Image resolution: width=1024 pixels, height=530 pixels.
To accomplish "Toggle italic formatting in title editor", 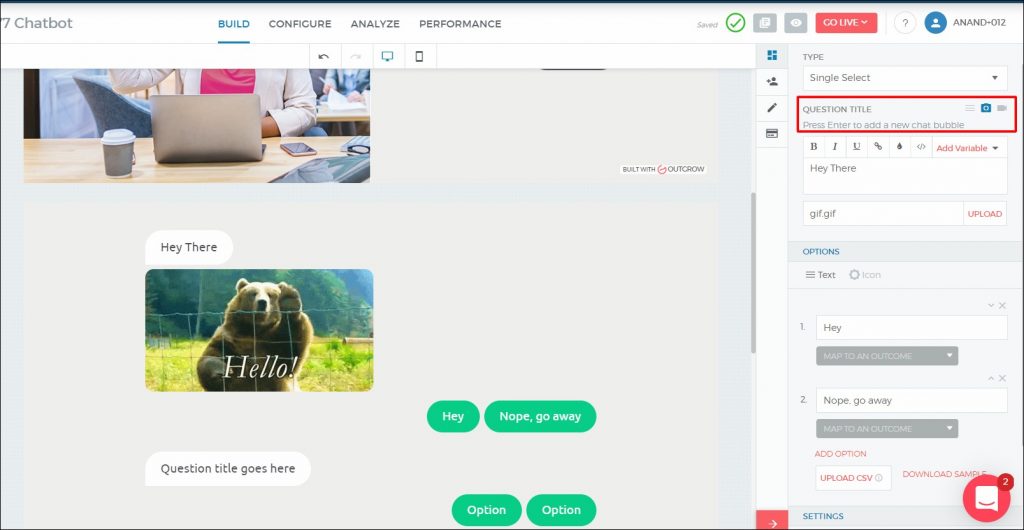I will click(x=835, y=147).
